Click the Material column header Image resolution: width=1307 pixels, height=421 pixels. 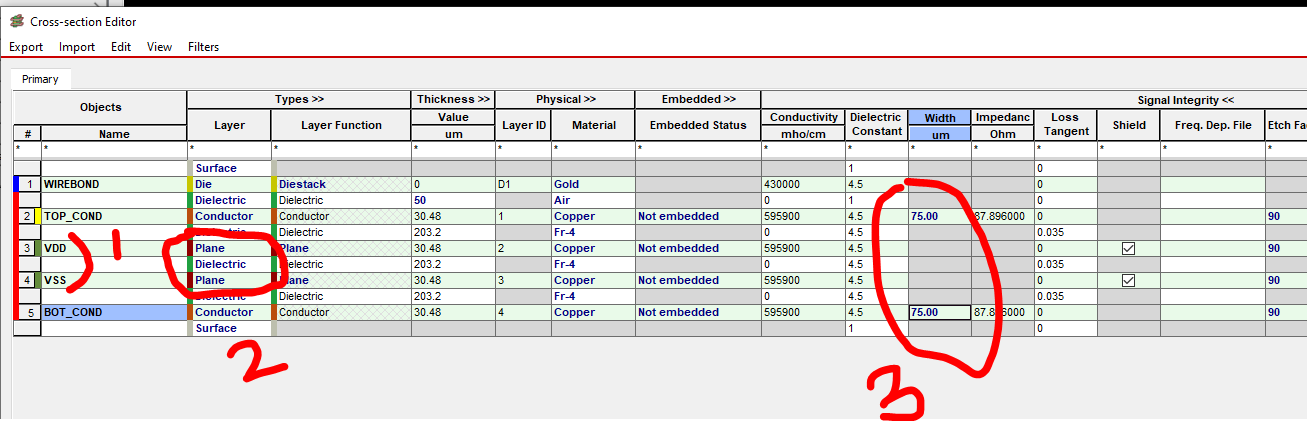tap(592, 125)
